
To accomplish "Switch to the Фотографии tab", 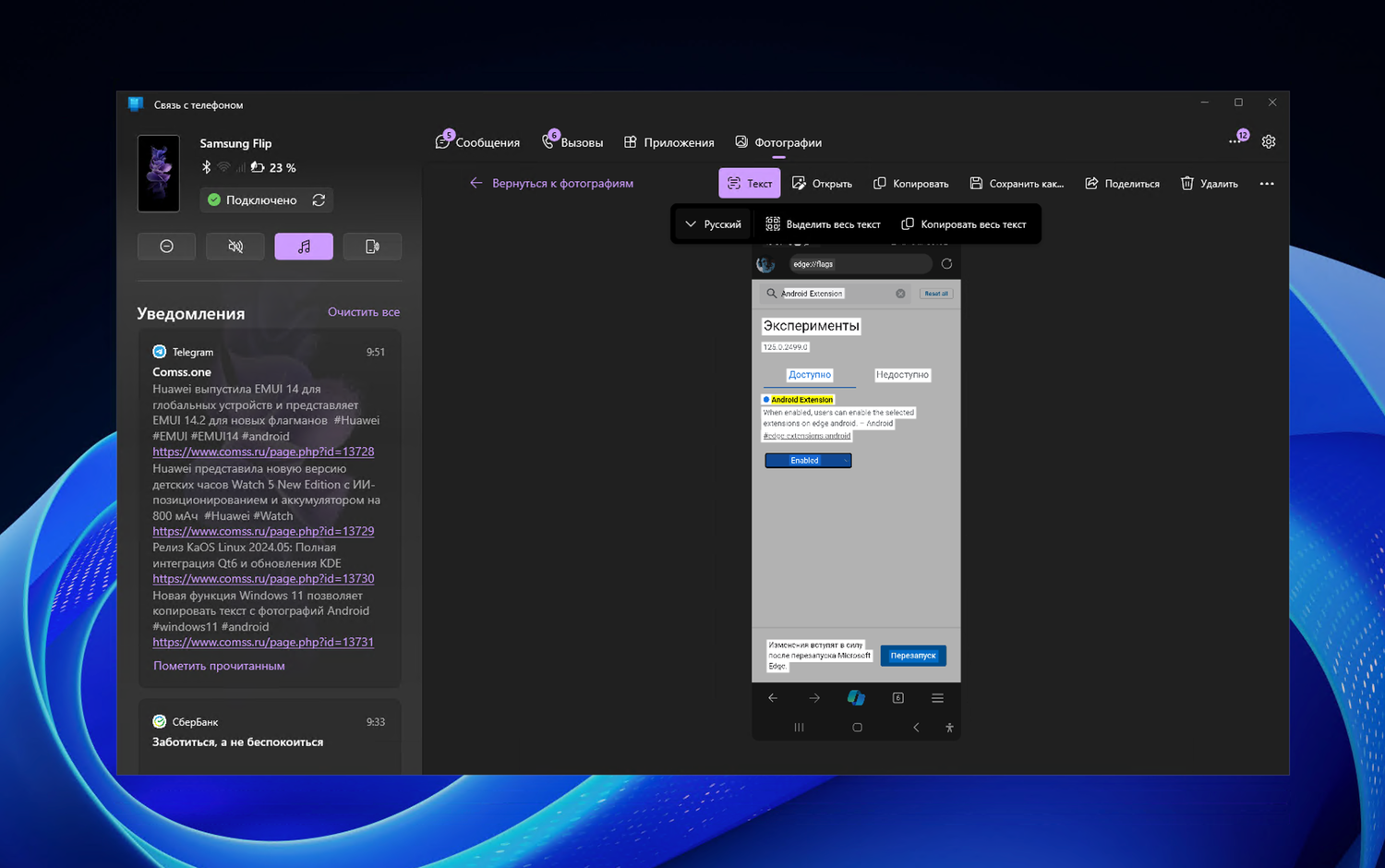I will pos(778,142).
